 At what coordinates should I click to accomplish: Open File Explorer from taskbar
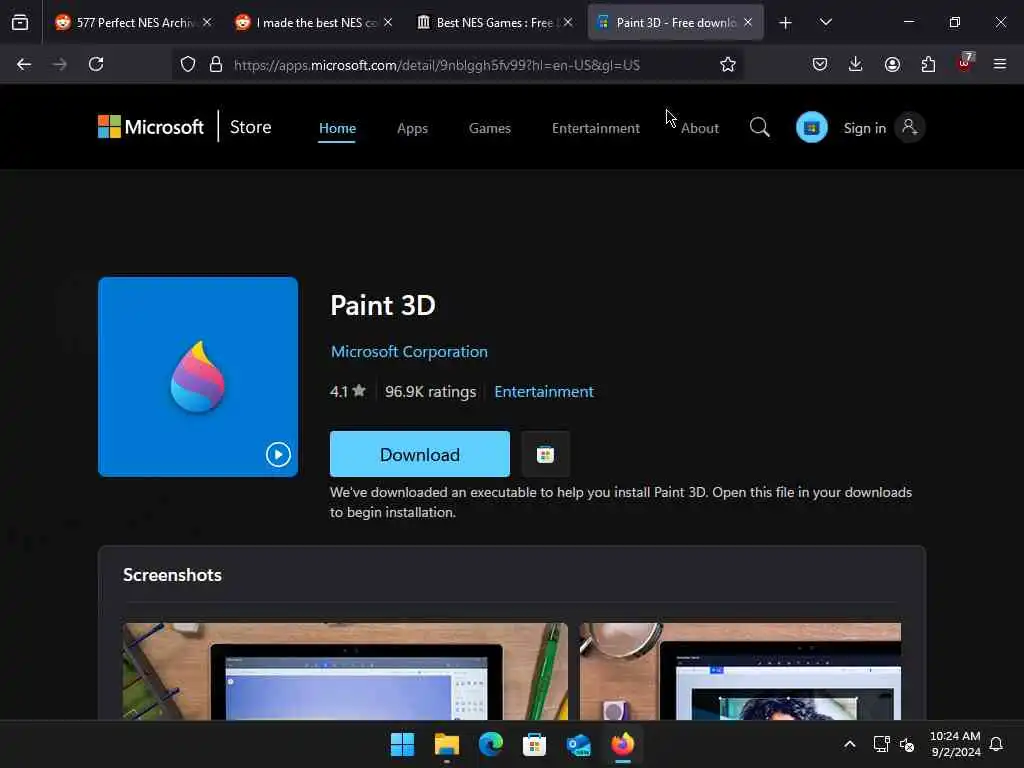447,744
